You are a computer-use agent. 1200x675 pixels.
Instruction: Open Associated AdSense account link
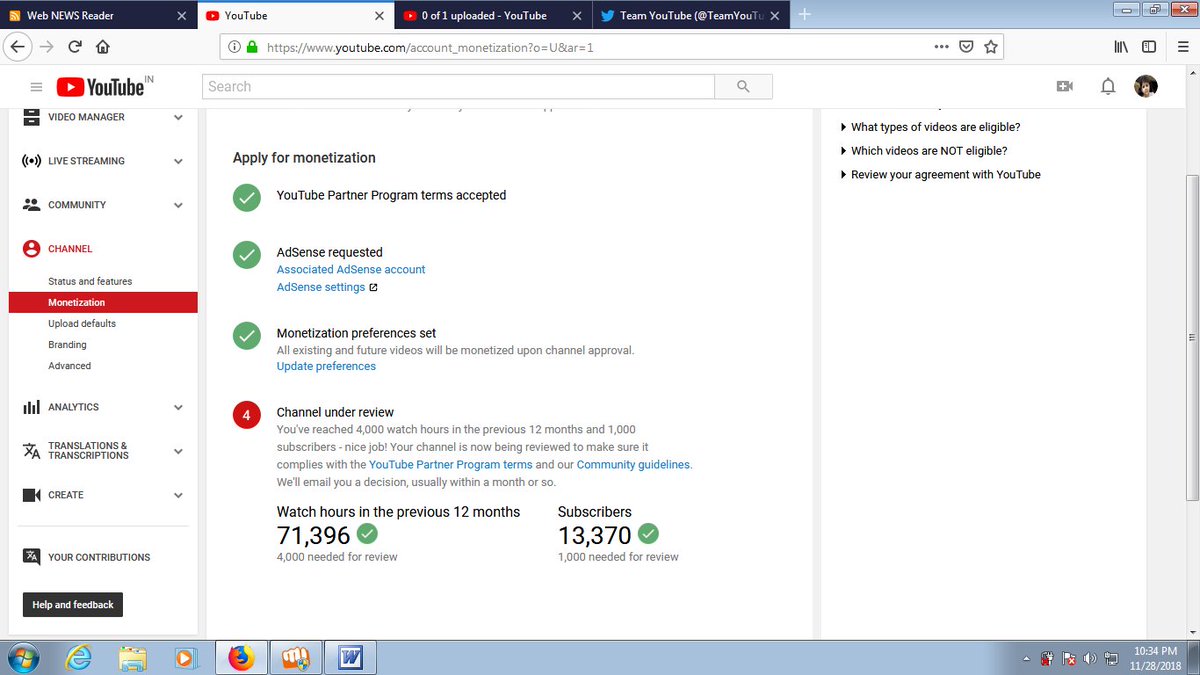[351, 270]
